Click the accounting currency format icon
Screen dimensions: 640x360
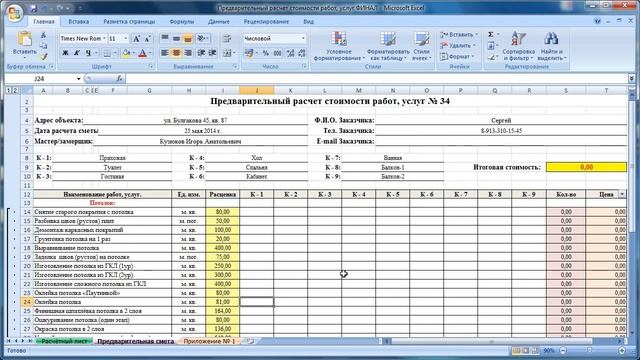click(248, 53)
